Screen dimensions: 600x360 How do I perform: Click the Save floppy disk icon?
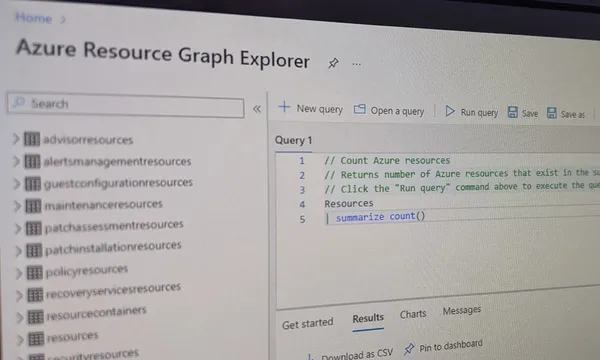[x=512, y=112]
